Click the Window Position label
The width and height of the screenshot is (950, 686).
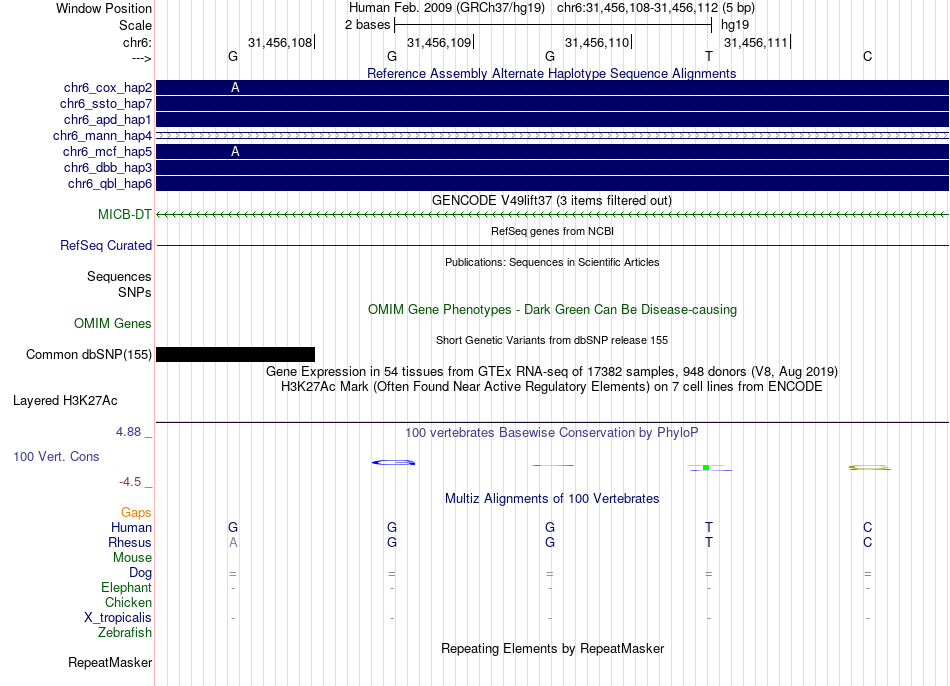[104, 8]
